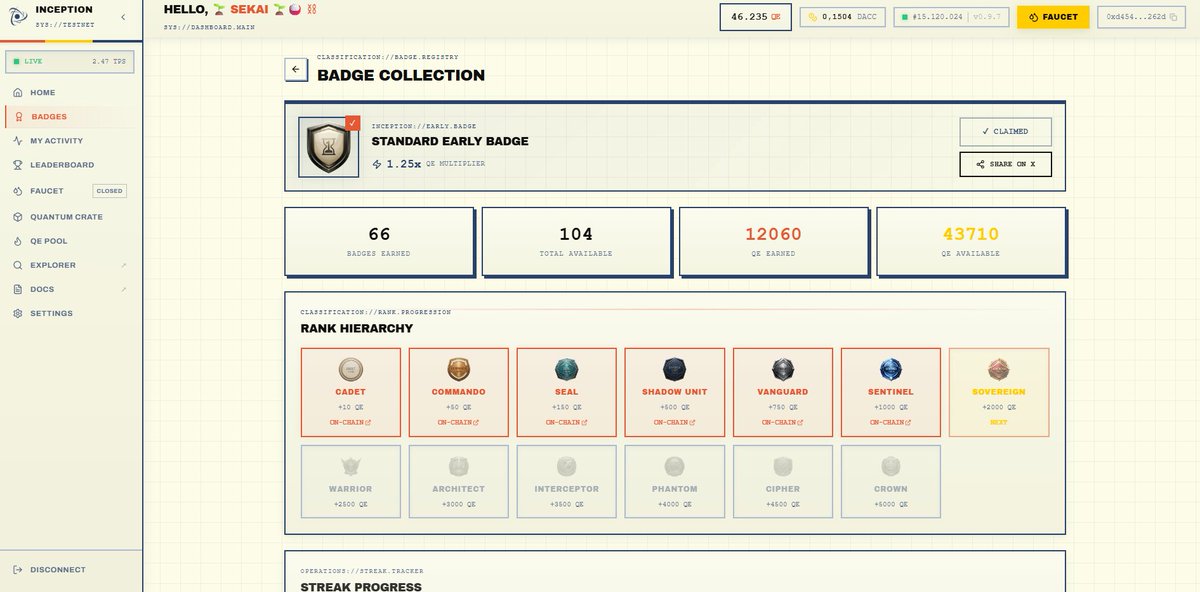This screenshot has height=592, width=1200.
Task: Click the Claimed button
Action: click(1005, 131)
